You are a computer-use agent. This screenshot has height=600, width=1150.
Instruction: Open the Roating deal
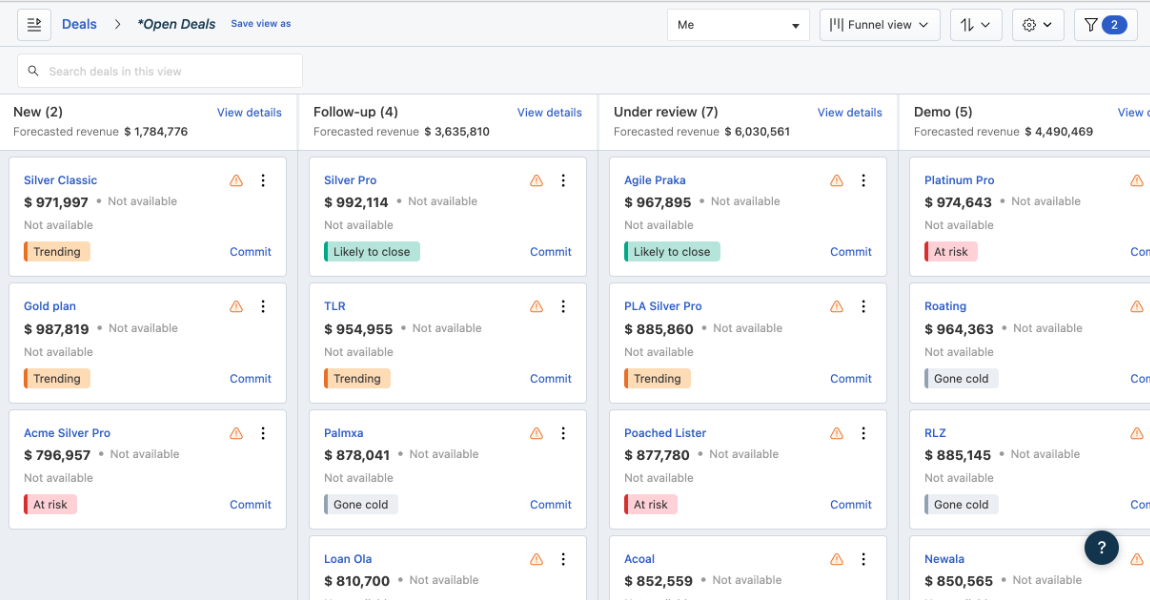[x=945, y=307]
